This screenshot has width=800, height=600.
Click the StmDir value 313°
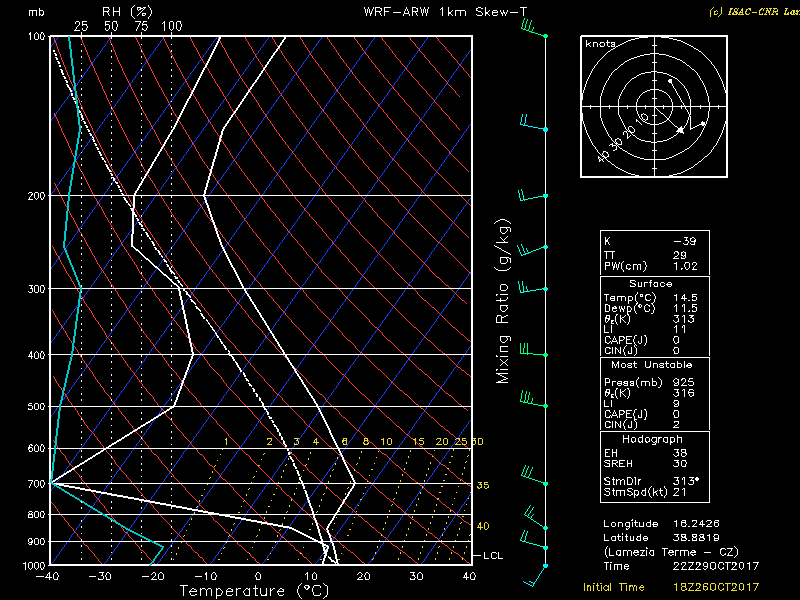click(x=686, y=481)
